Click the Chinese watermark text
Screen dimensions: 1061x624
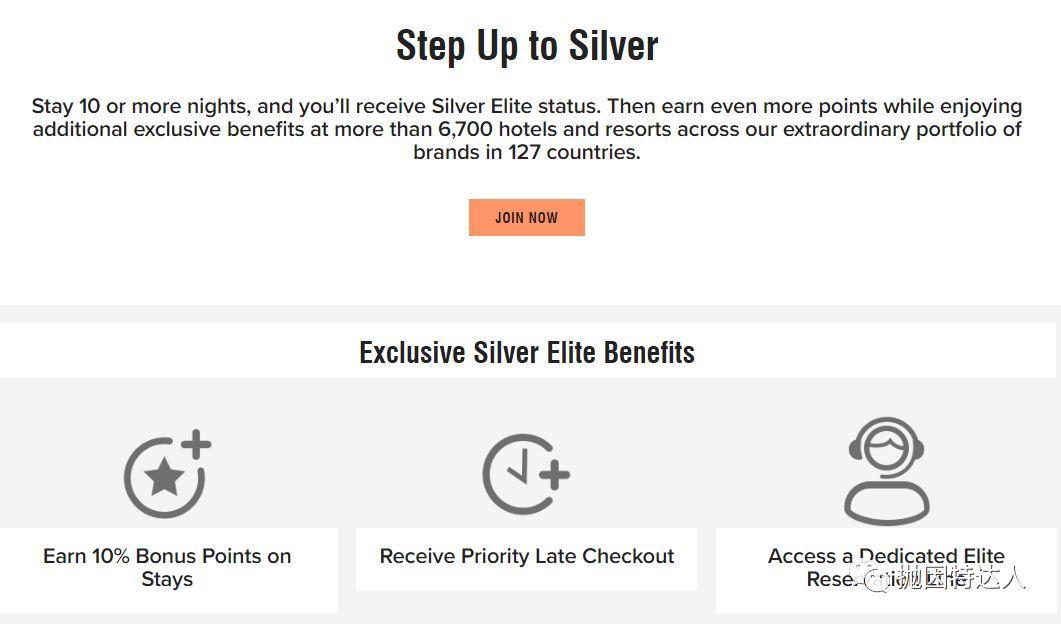pos(960,577)
